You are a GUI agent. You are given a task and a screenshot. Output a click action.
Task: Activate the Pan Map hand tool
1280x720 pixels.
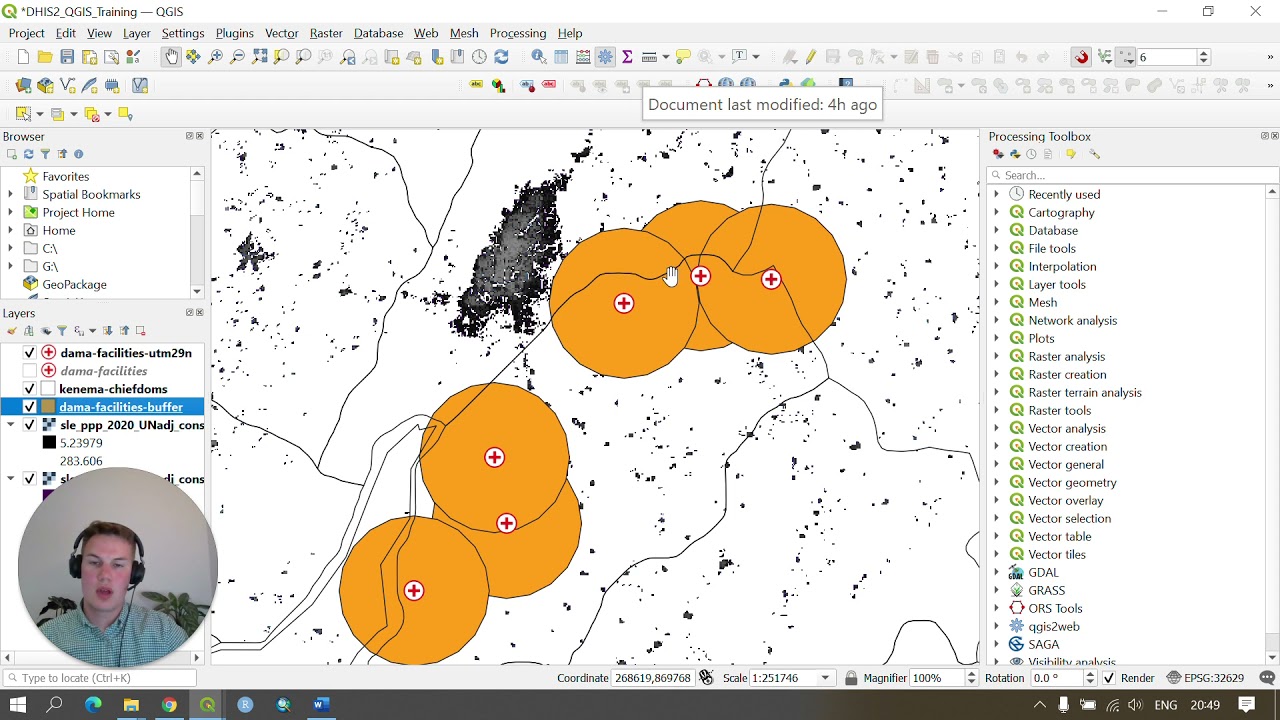171,57
